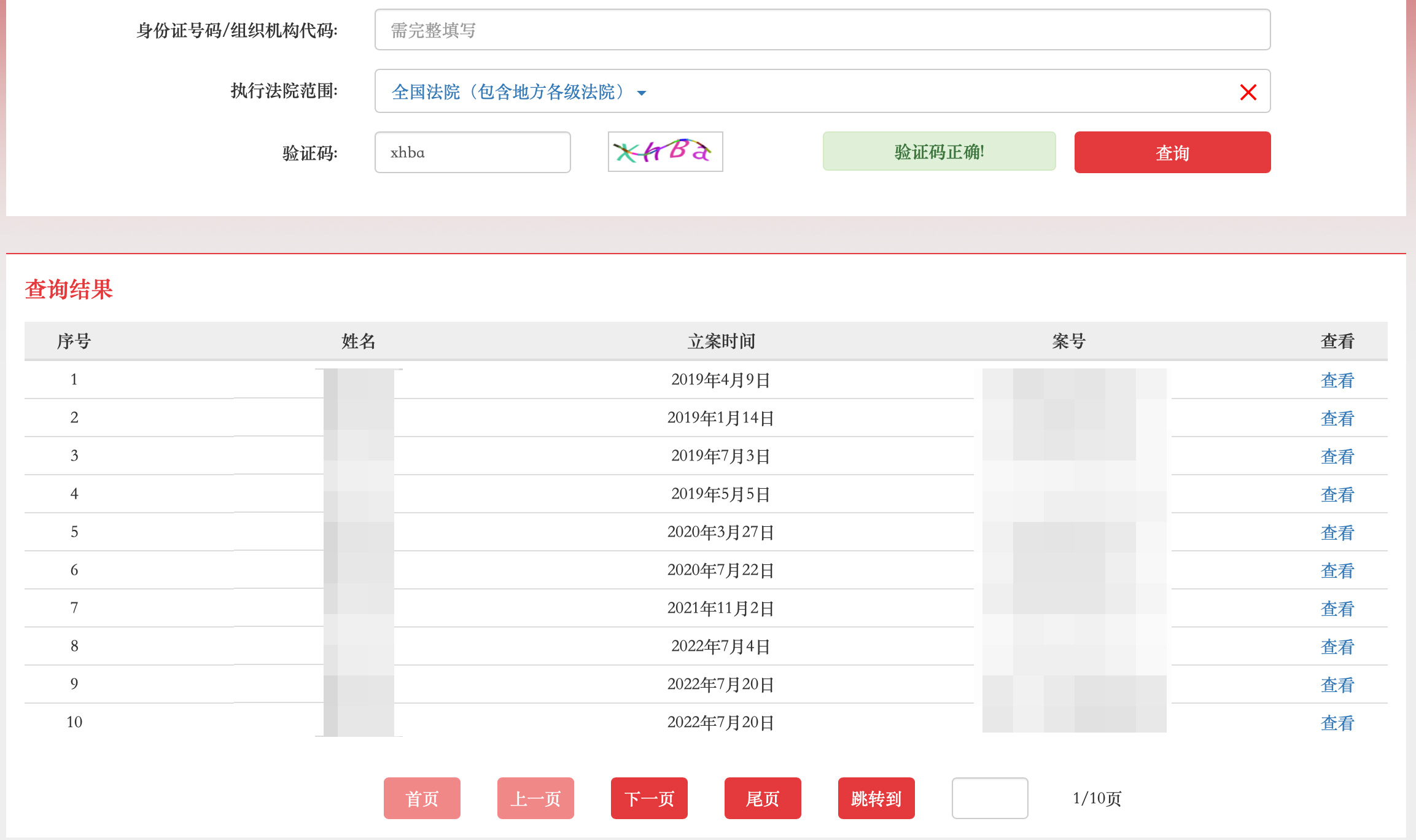Viewport: 1416px width, 840px height.
Task: Open 查看 link in row 10
Action: (1337, 723)
